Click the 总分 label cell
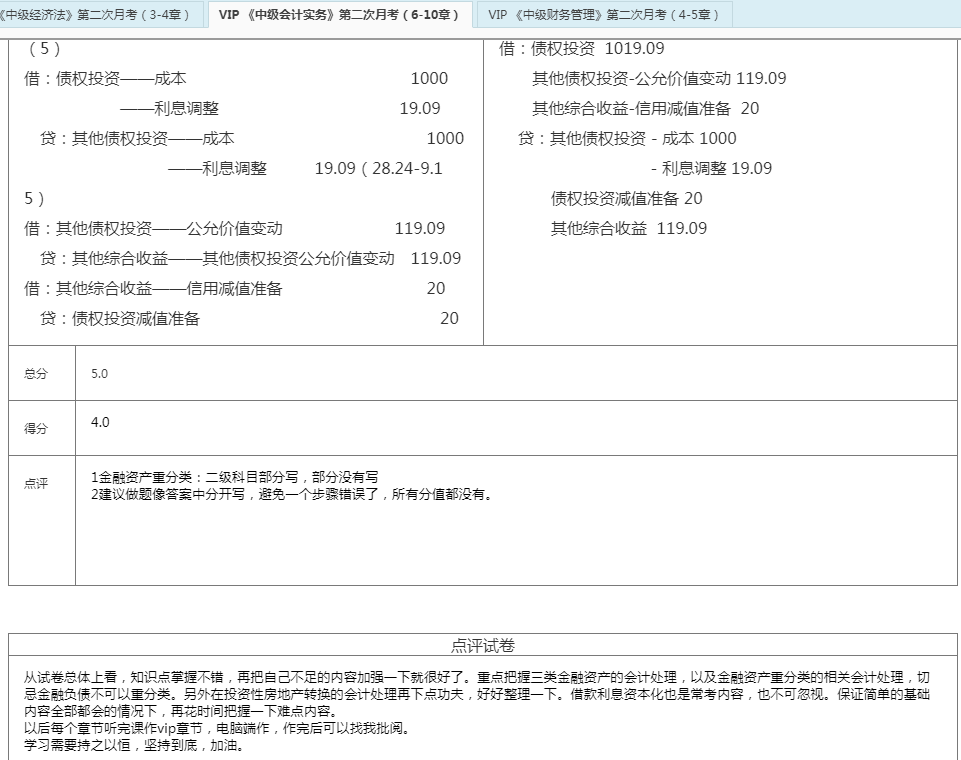The width and height of the screenshot is (961, 760). [36, 373]
